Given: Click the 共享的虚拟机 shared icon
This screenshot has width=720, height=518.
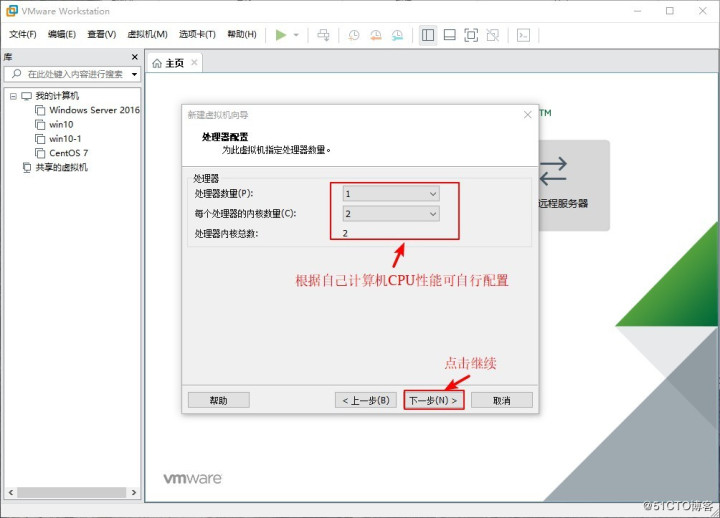Looking at the screenshot, I should pyautogui.click(x=27, y=167).
